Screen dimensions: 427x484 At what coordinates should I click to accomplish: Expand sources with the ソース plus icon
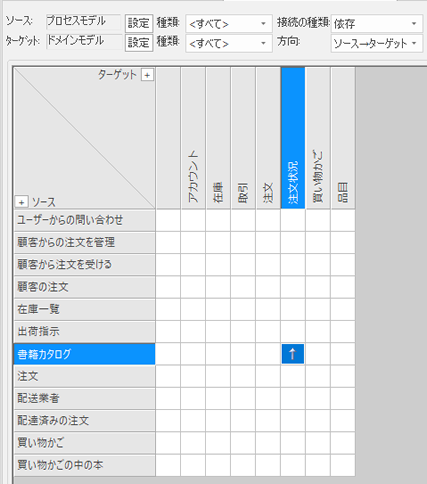(21, 202)
